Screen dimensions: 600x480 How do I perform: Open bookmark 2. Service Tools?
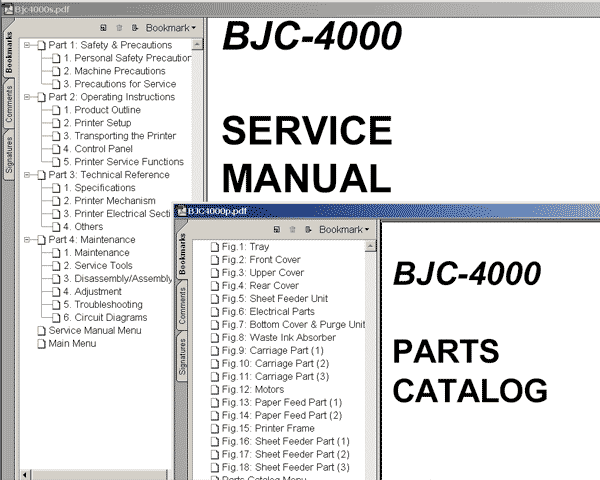pyautogui.click(x=98, y=266)
